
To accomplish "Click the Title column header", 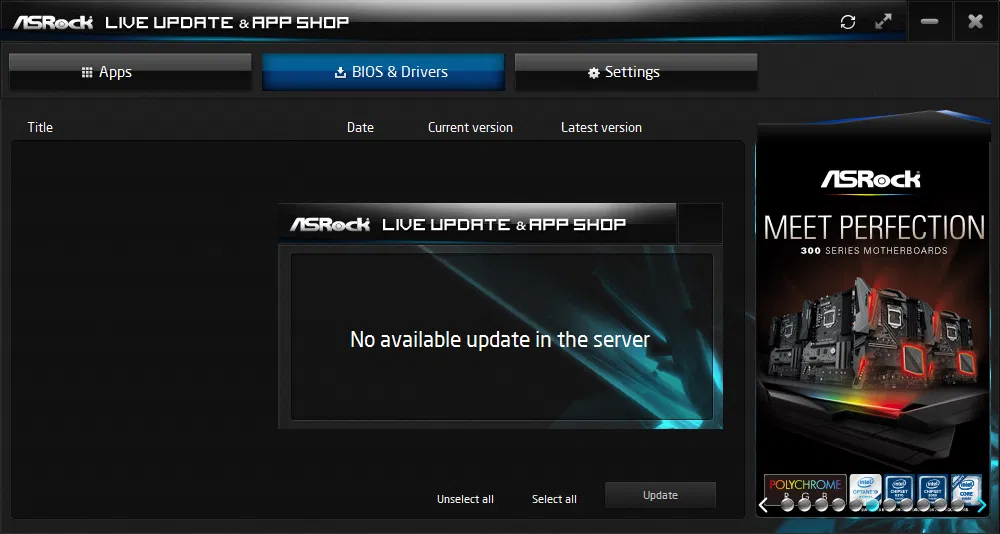I will click(x=40, y=127).
